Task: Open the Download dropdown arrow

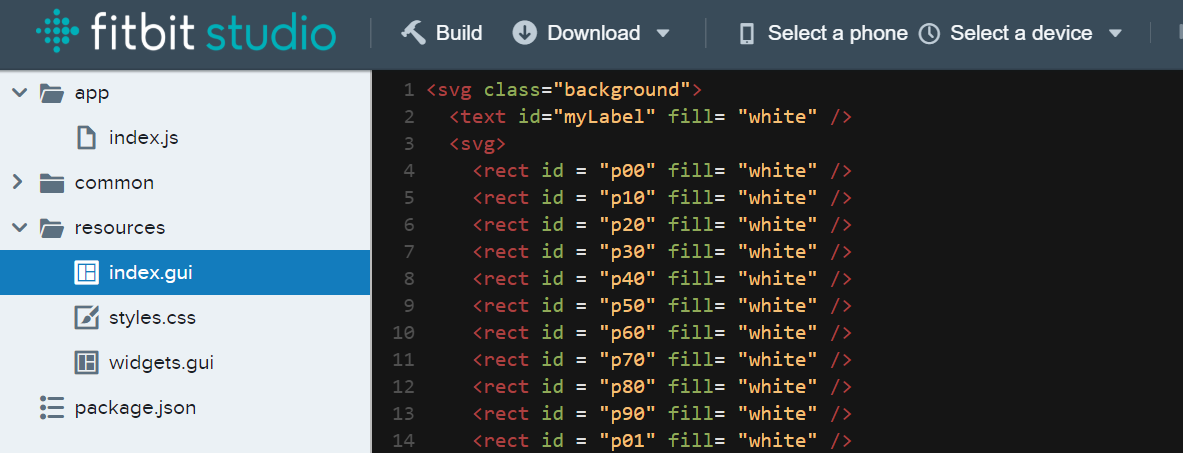Action: pyautogui.click(x=663, y=33)
